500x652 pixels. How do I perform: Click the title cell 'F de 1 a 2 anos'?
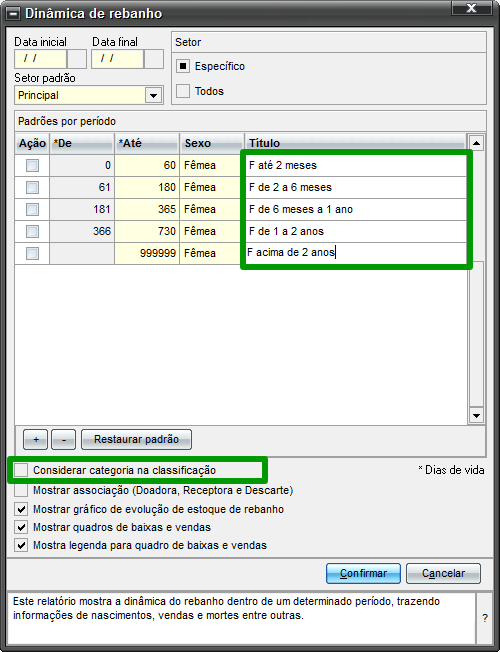(356, 232)
